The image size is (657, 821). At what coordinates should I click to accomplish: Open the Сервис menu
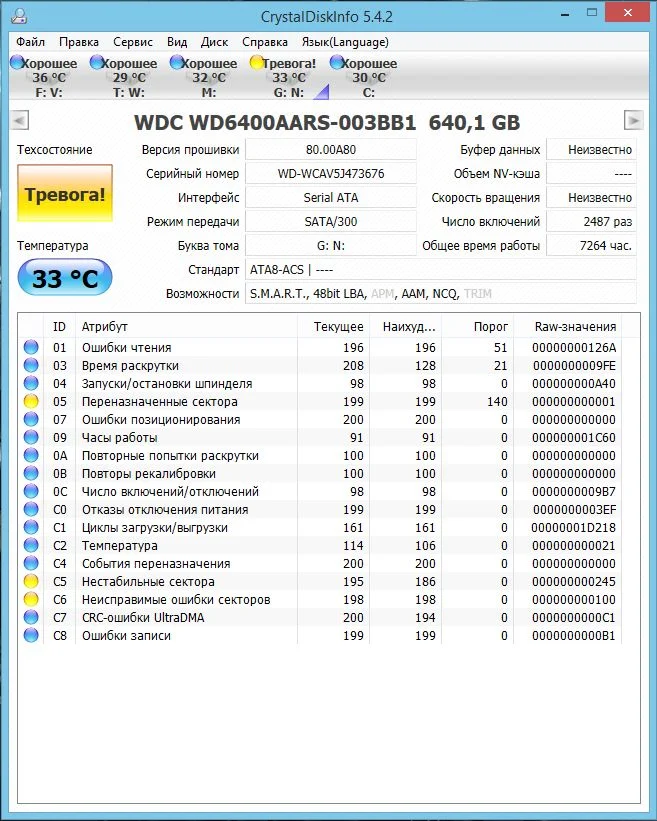(x=133, y=42)
